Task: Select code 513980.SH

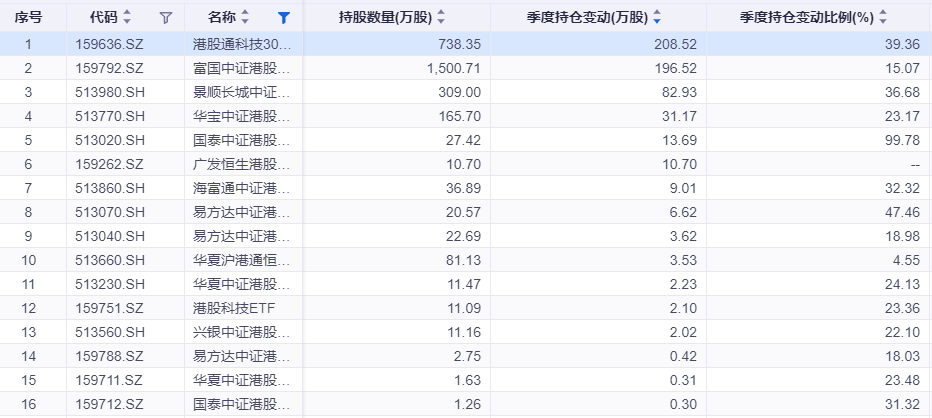Action: [110, 92]
